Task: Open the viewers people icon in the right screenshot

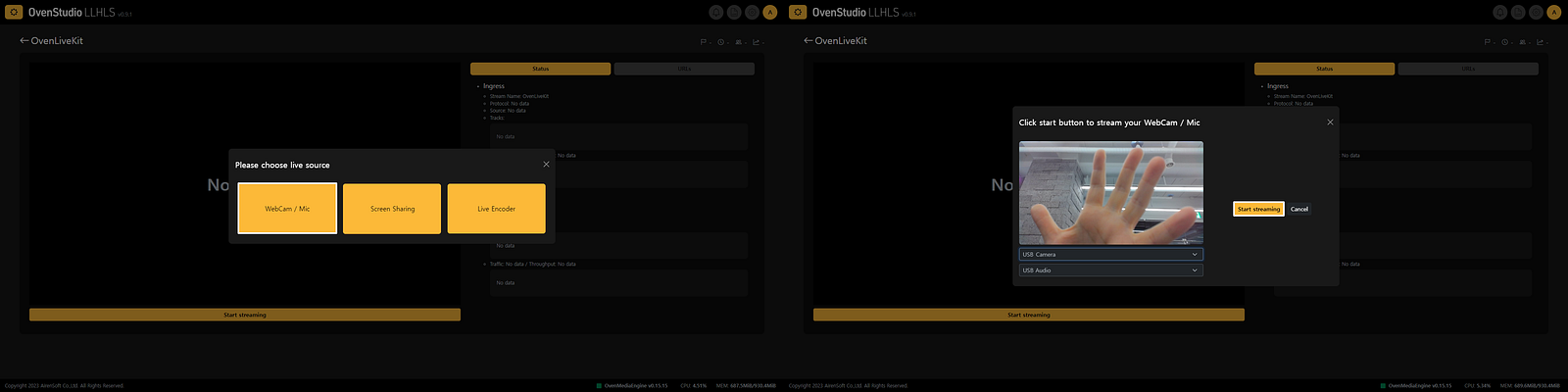Action: pos(1524,42)
